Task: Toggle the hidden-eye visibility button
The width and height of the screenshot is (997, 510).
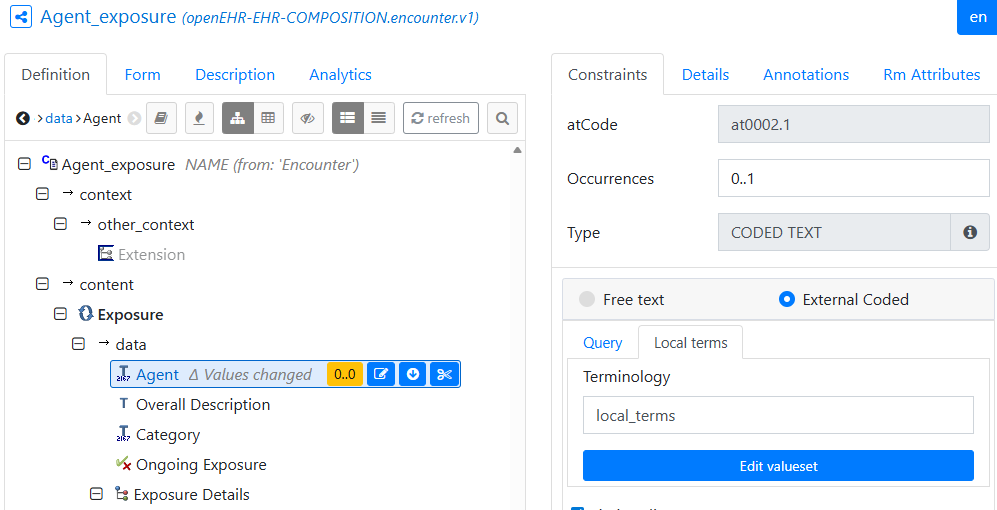Action: click(x=308, y=118)
